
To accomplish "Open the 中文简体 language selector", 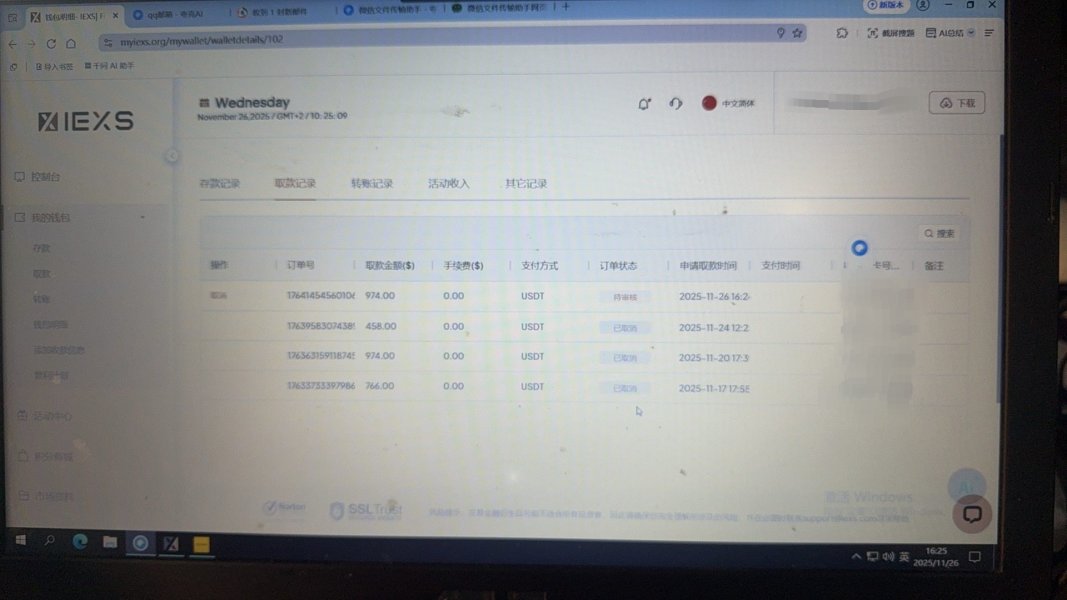I will (738, 103).
